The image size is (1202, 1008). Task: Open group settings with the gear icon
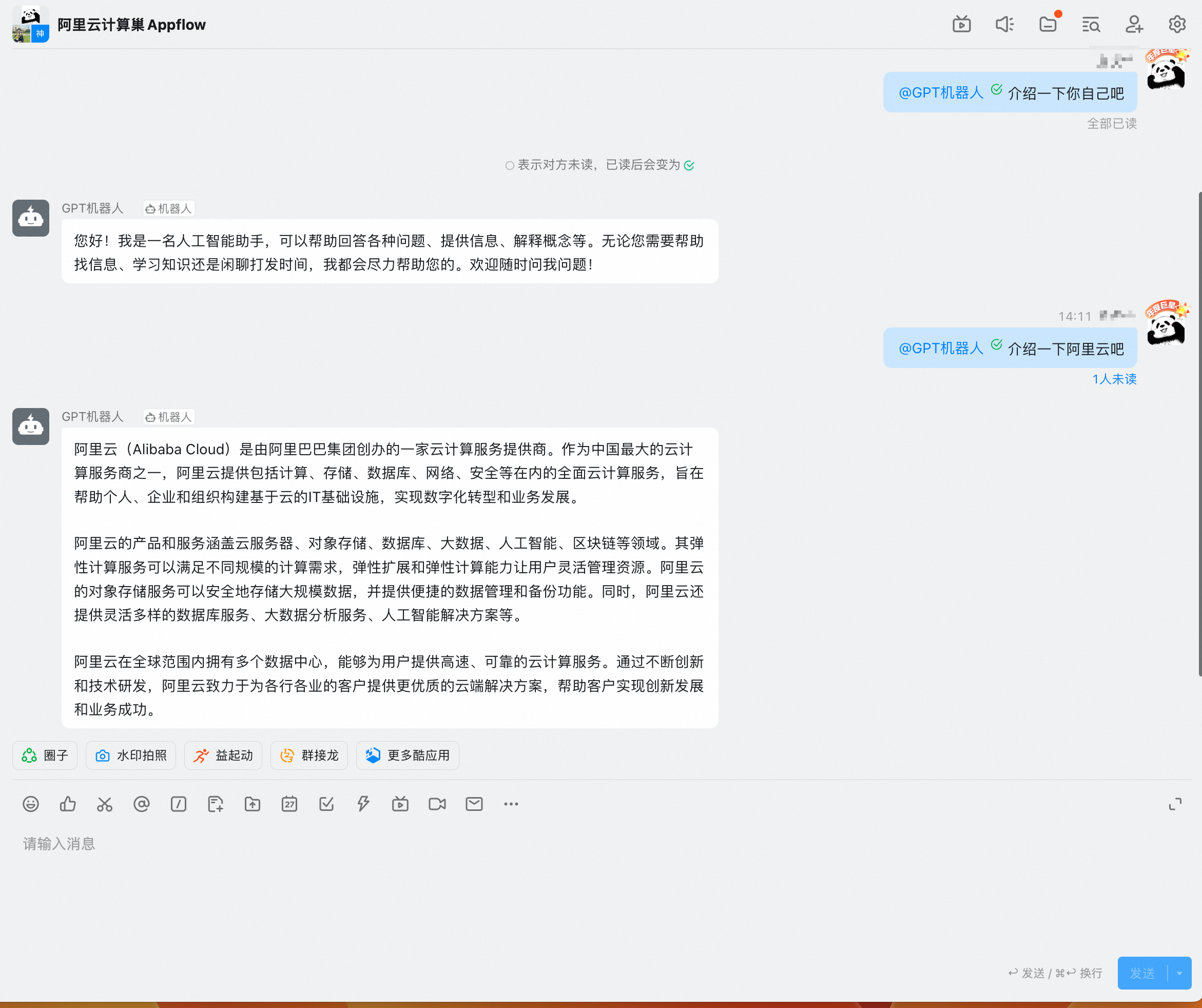[x=1177, y=24]
